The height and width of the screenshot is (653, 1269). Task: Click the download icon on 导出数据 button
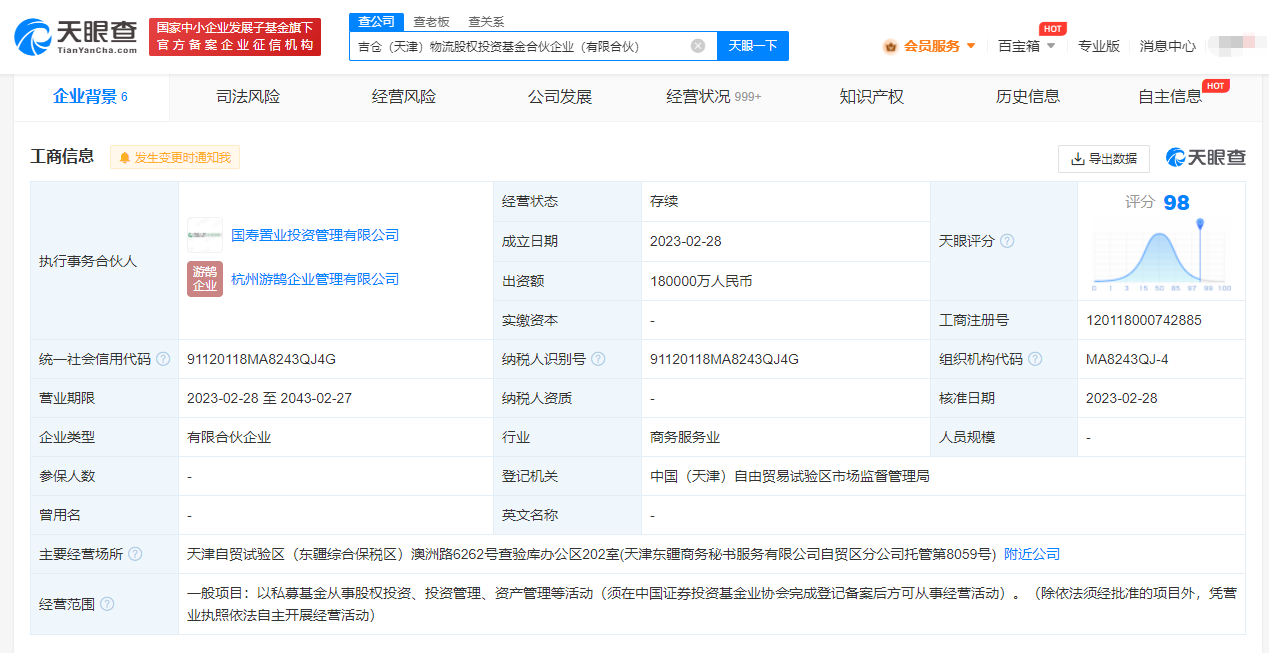[x=1078, y=158]
